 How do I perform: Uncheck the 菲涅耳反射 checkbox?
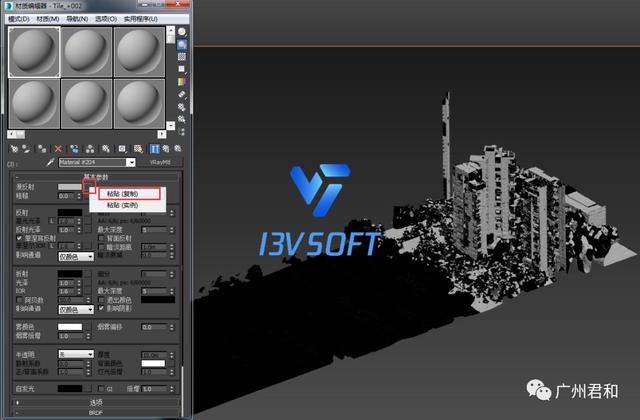(x=19, y=238)
